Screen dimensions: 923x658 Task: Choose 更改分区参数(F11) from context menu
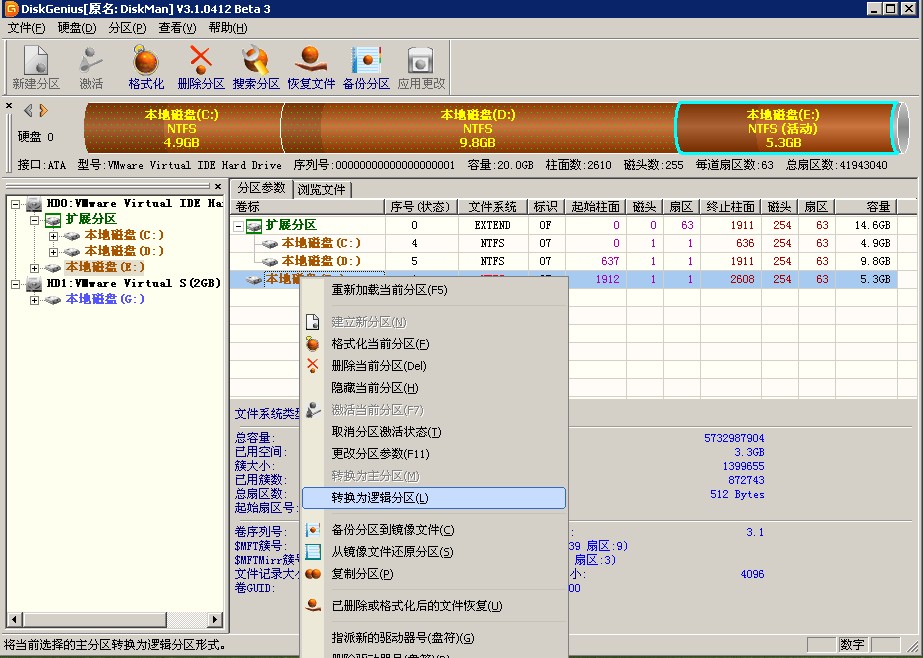[434, 454]
